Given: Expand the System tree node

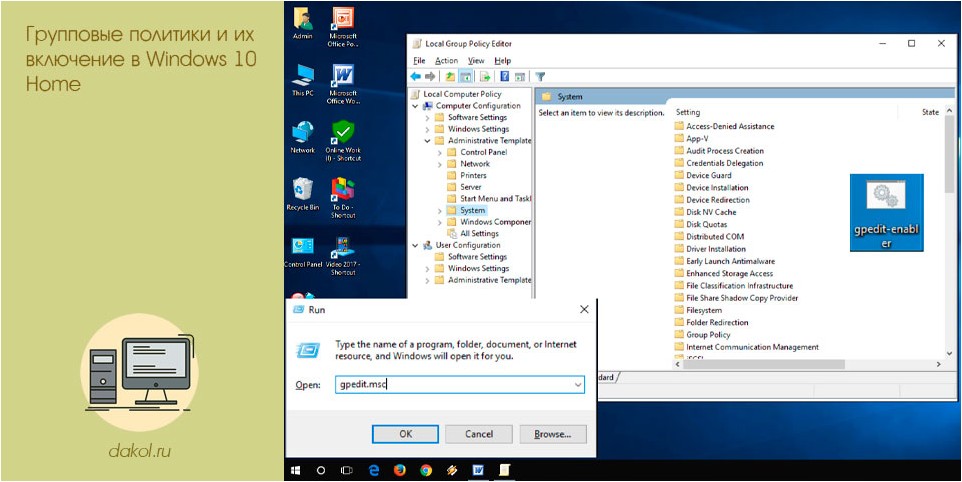Looking at the screenshot, I should click(x=440, y=210).
